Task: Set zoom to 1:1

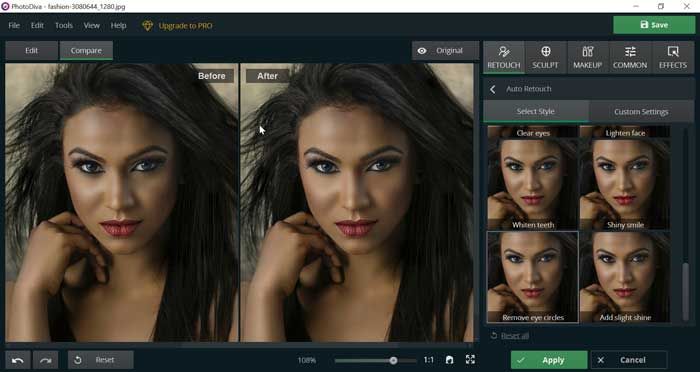Action: 429,360
